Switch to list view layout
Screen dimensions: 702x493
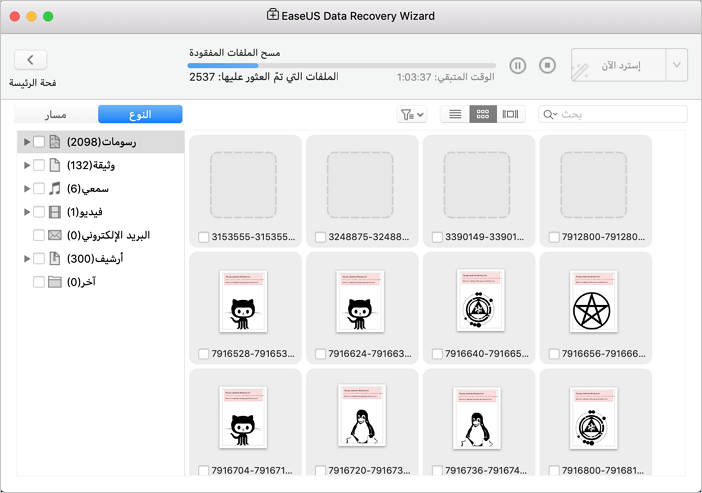(x=455, y=115)
